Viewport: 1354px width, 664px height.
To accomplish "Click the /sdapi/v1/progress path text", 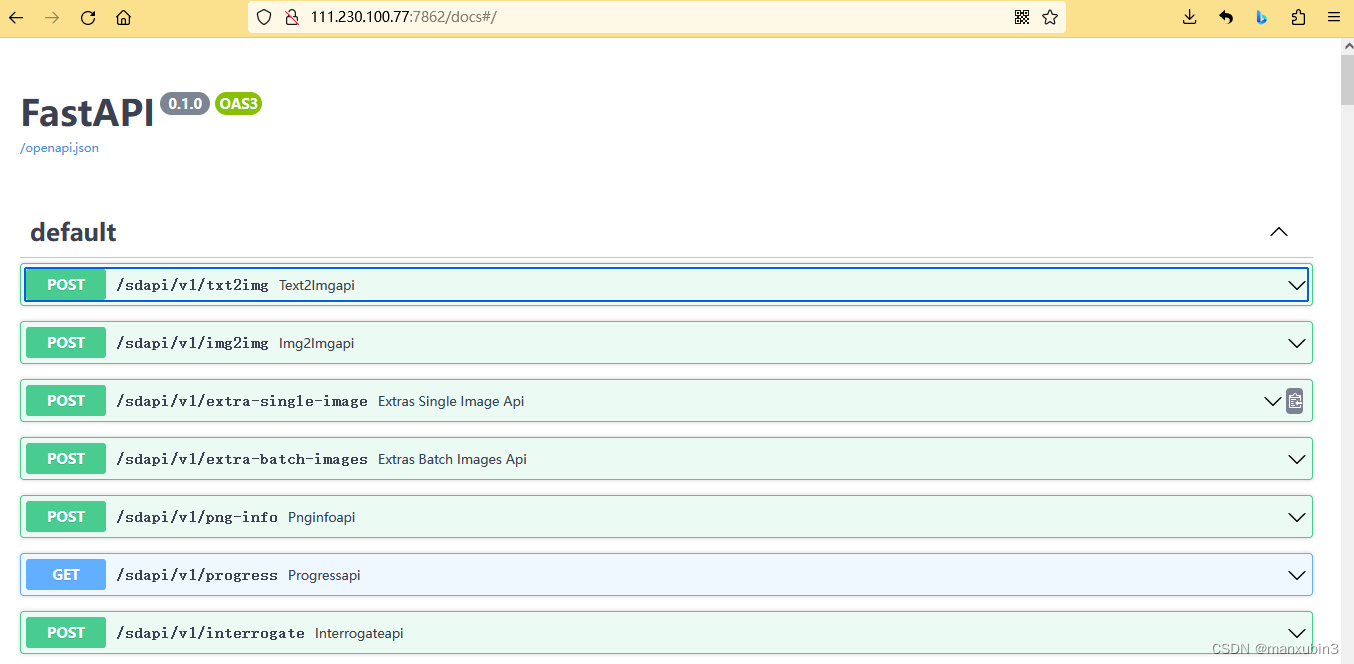I will point(197,575).
